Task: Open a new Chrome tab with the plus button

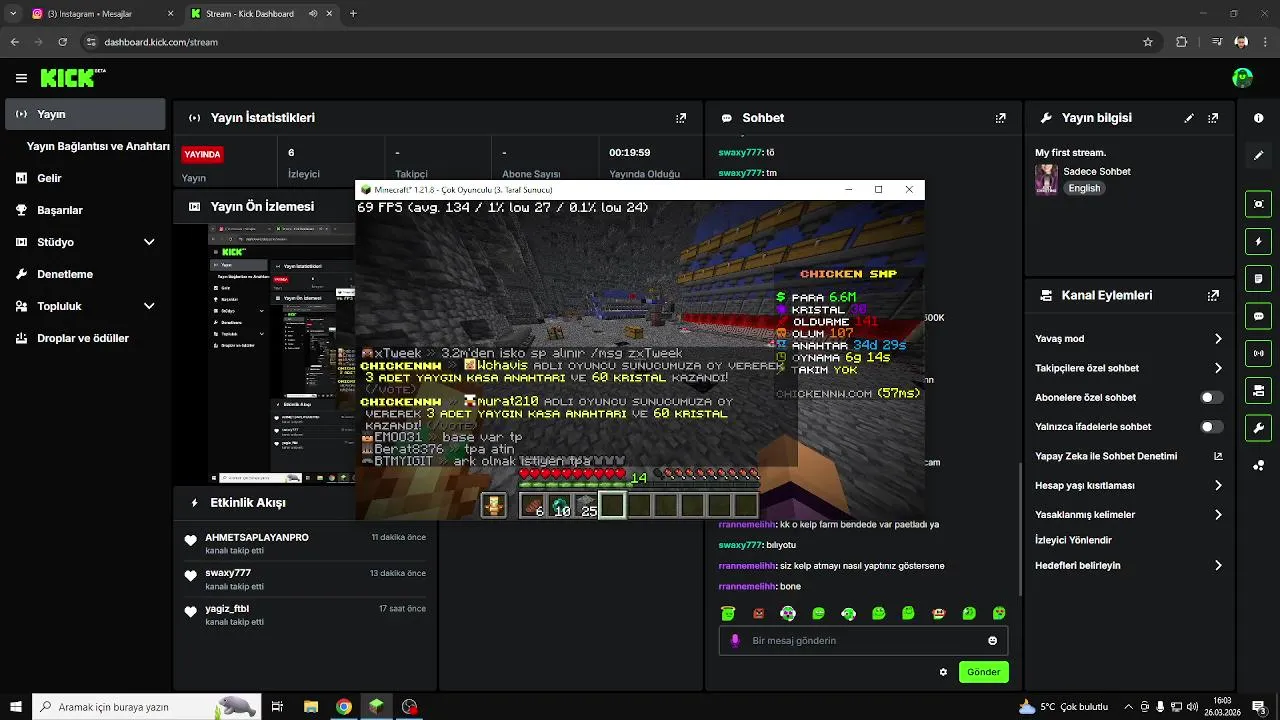Action: 353,14
